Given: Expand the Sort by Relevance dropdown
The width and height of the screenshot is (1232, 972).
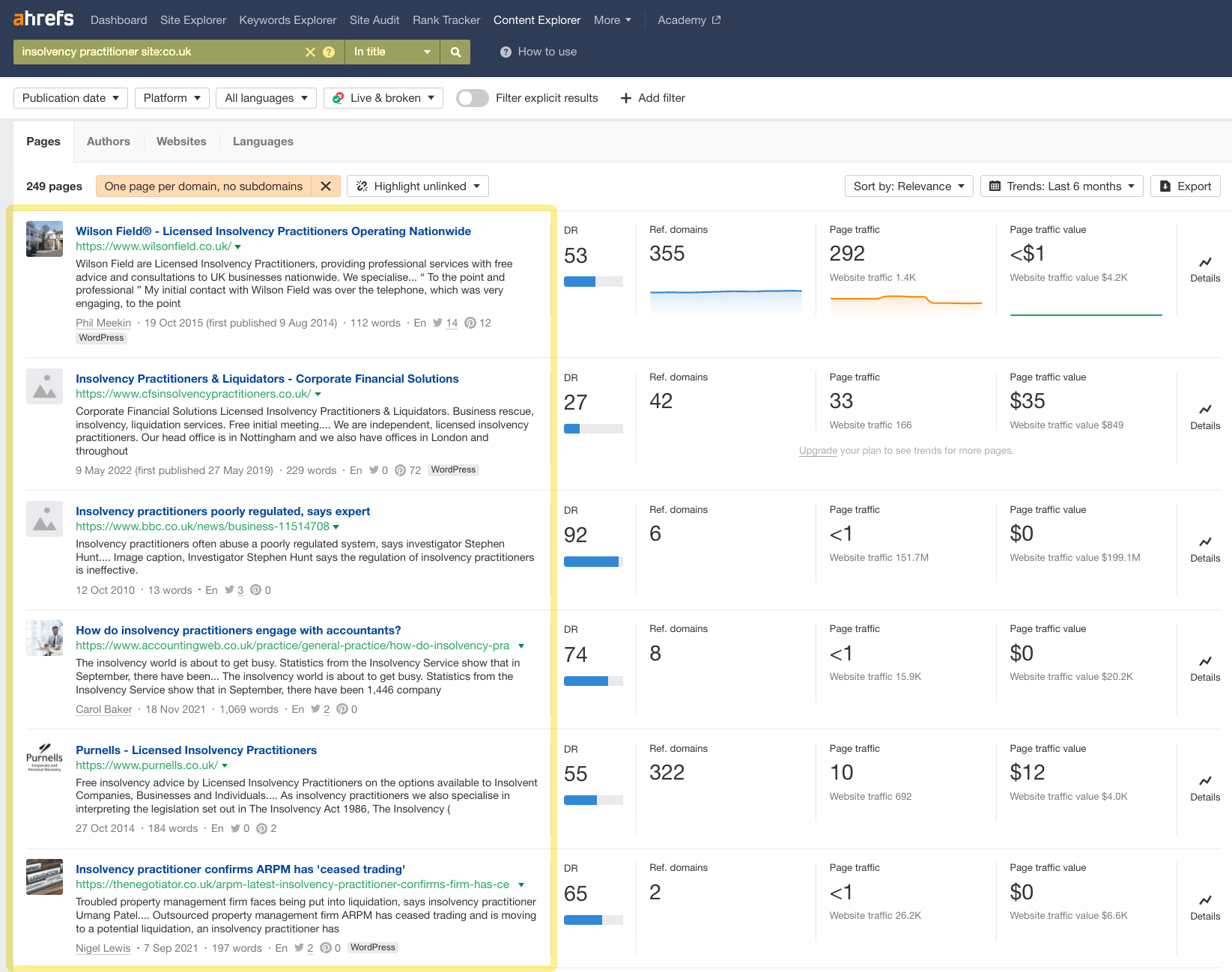Looking at the screenshot, I should (x=908, y=186).
